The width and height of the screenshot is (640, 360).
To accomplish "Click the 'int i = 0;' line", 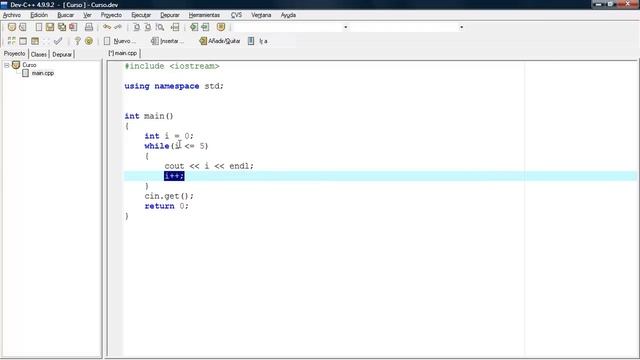I will (169, 136).
